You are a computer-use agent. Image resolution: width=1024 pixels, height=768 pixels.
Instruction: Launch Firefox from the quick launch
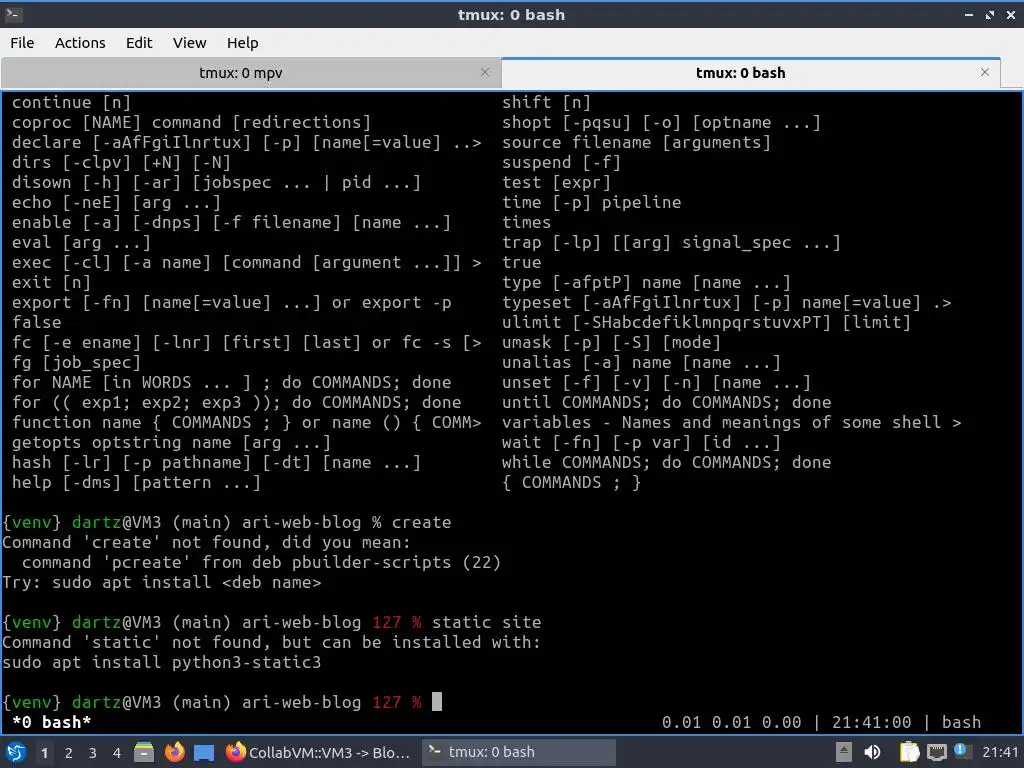pyautogui.click(x=174, y=752)
